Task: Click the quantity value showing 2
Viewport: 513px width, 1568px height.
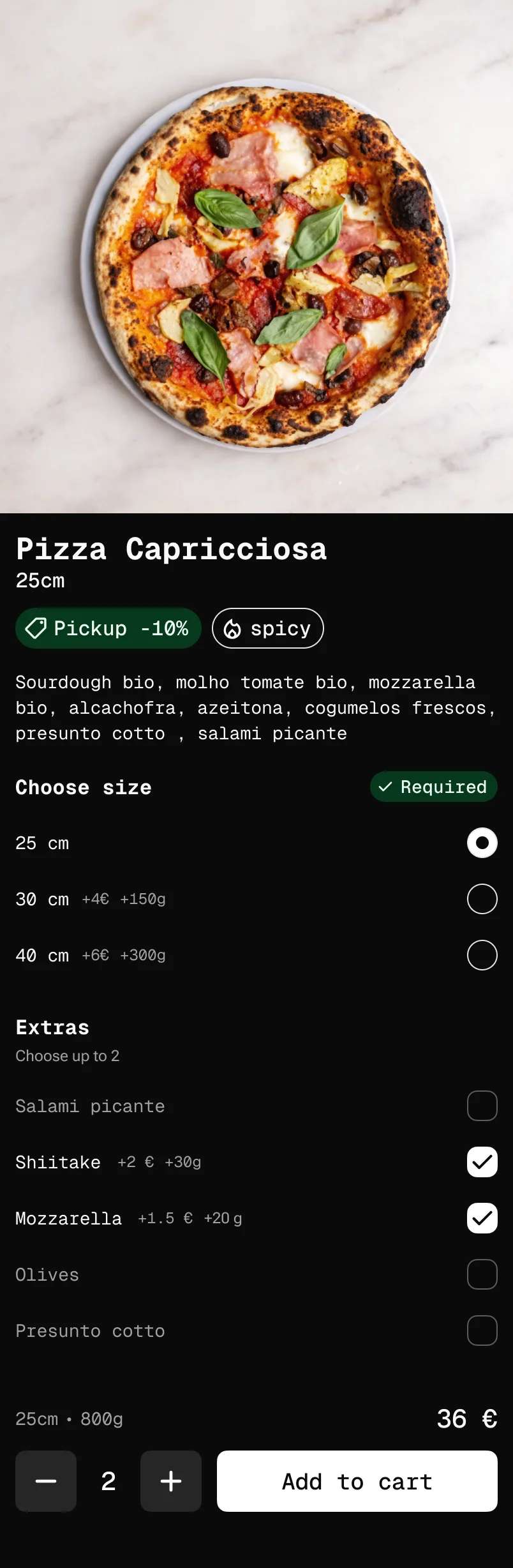Action: click(x=108, y=1482)
